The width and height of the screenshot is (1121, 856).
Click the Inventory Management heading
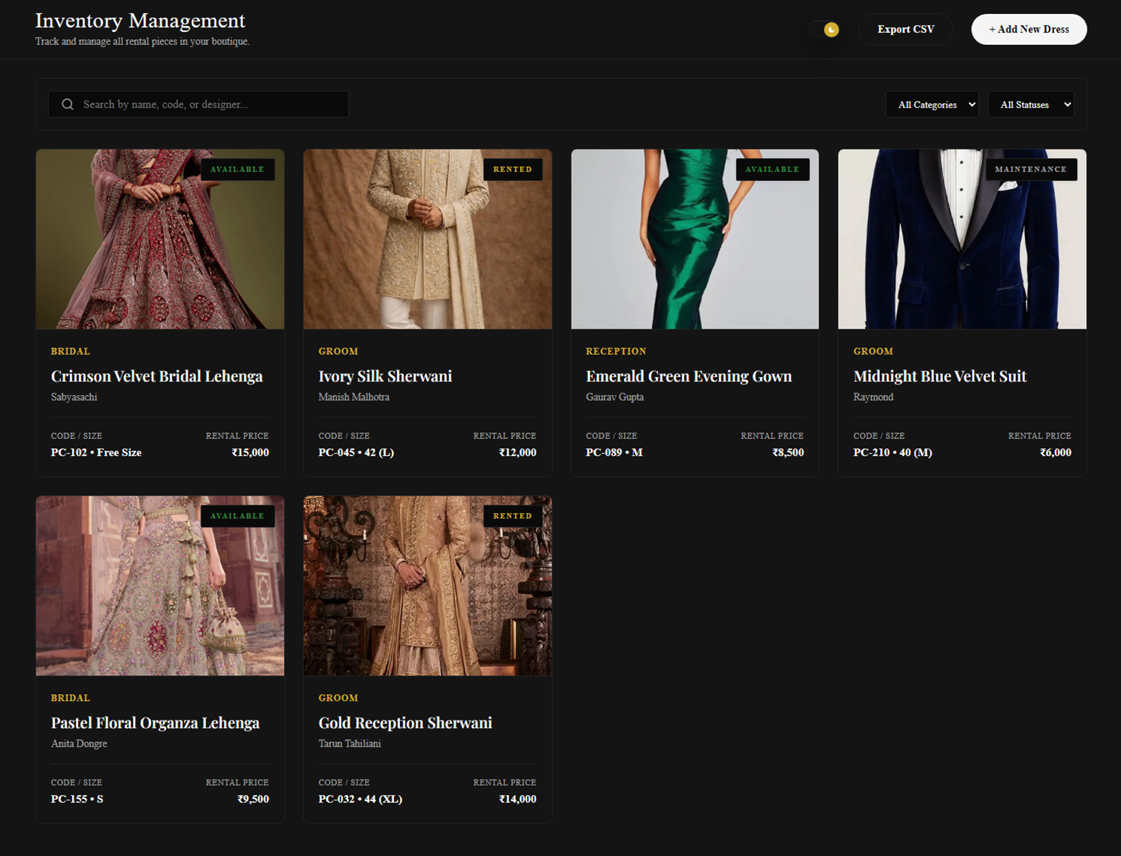(x=140, y=21)
